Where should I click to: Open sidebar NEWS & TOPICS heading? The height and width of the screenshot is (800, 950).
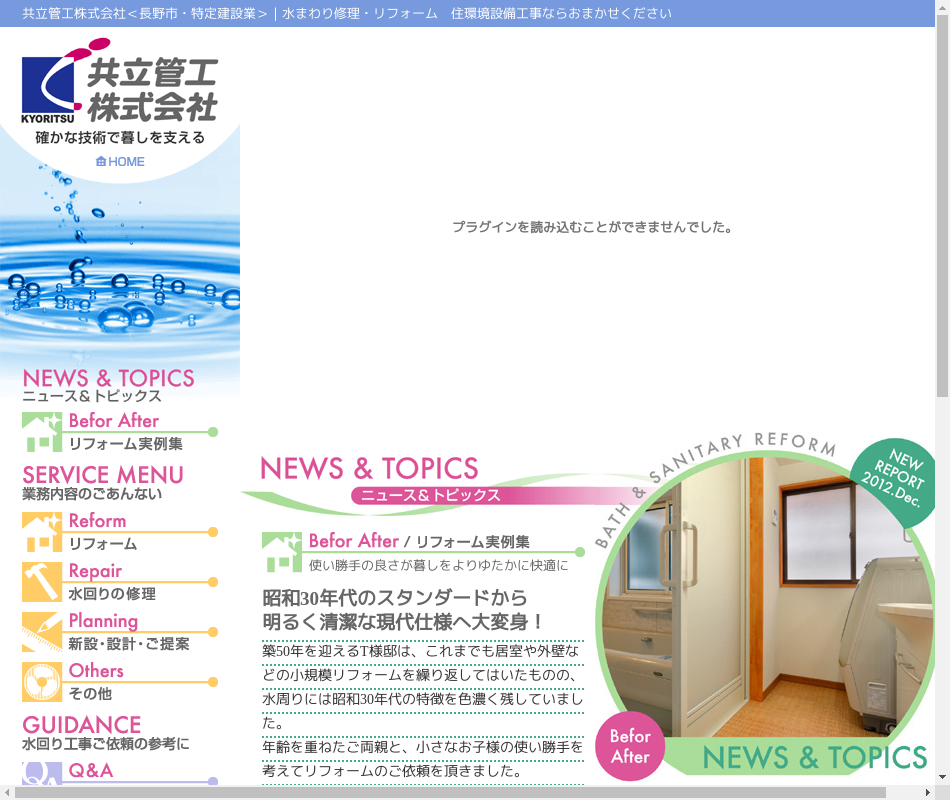tap(108, 378)
